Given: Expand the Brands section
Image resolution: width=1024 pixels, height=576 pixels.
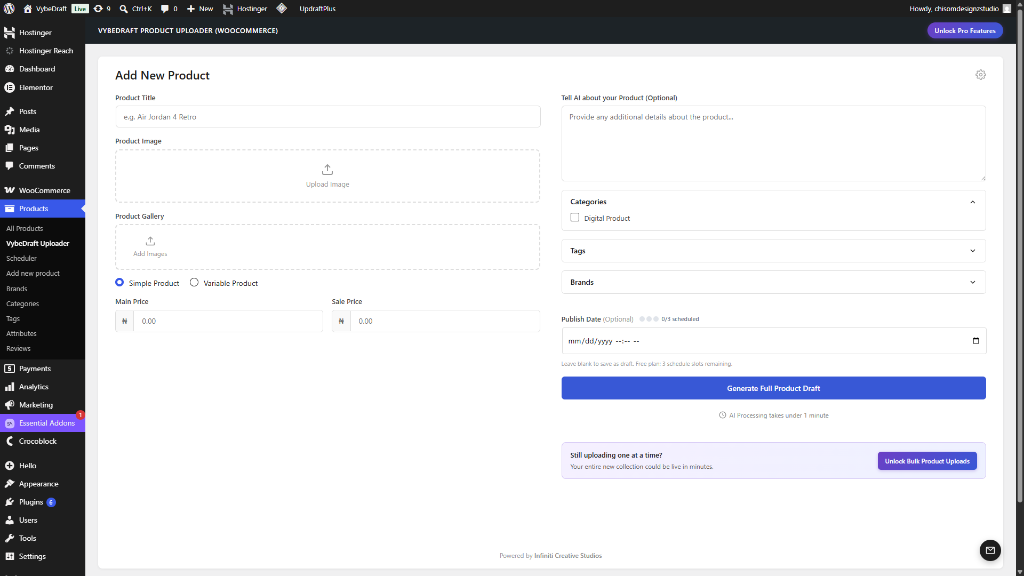Looking at the screenshot, I should pyautogui.click(x=773, y=282).
